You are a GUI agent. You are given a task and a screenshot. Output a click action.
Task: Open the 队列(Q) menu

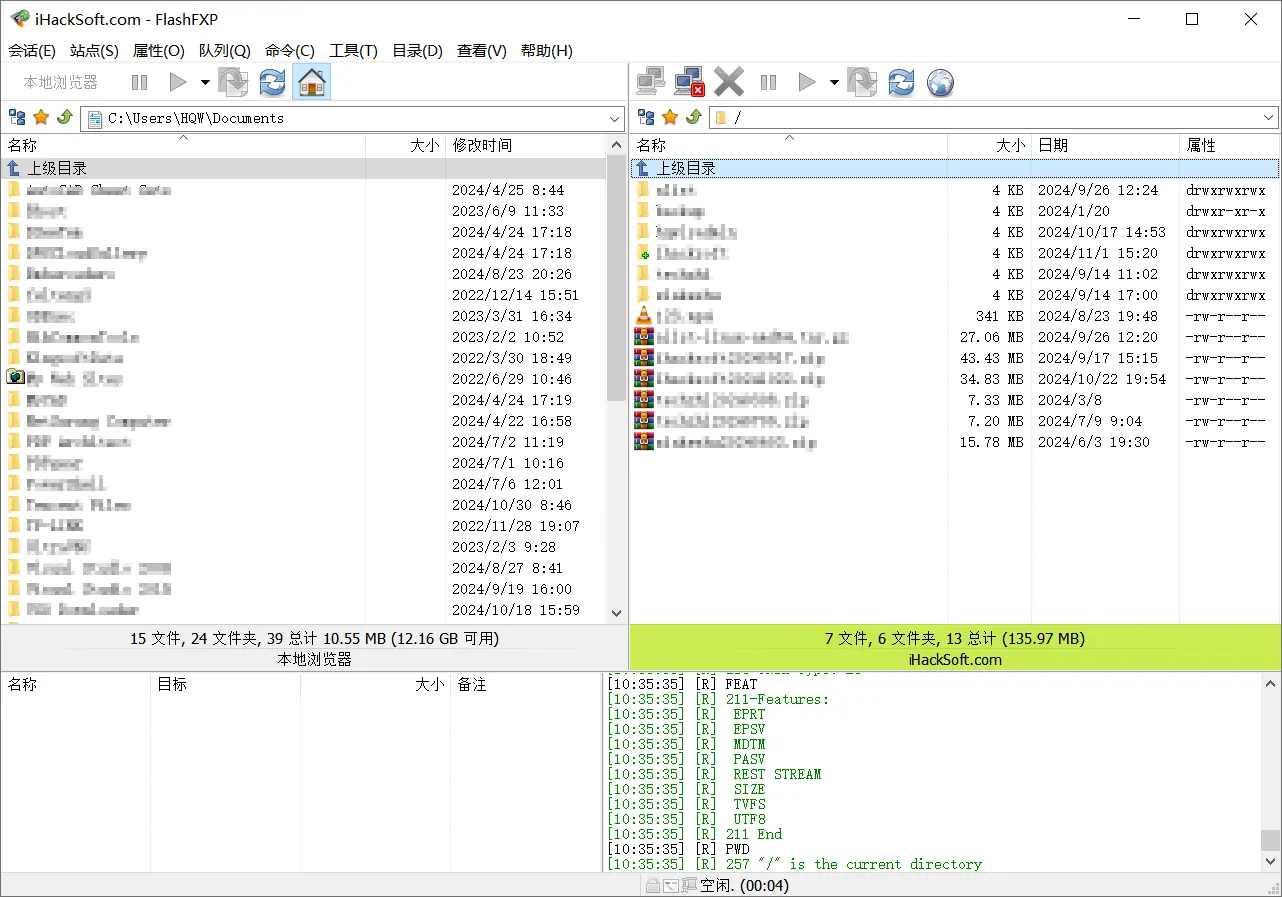pyautogui.click(x=225, y=51)
